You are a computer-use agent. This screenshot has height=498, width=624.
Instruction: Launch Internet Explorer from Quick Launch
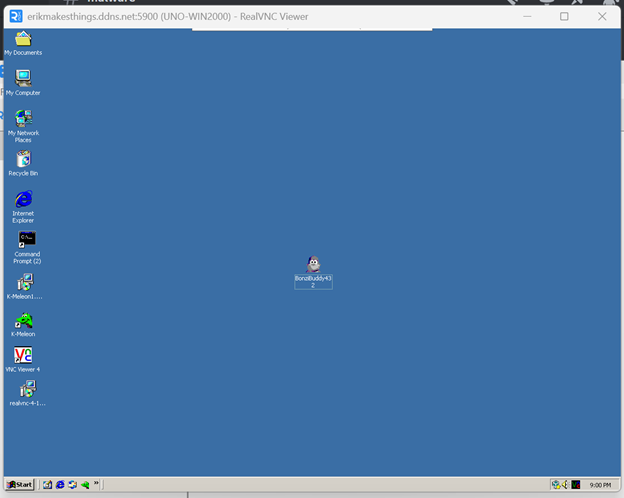(60, 484)
